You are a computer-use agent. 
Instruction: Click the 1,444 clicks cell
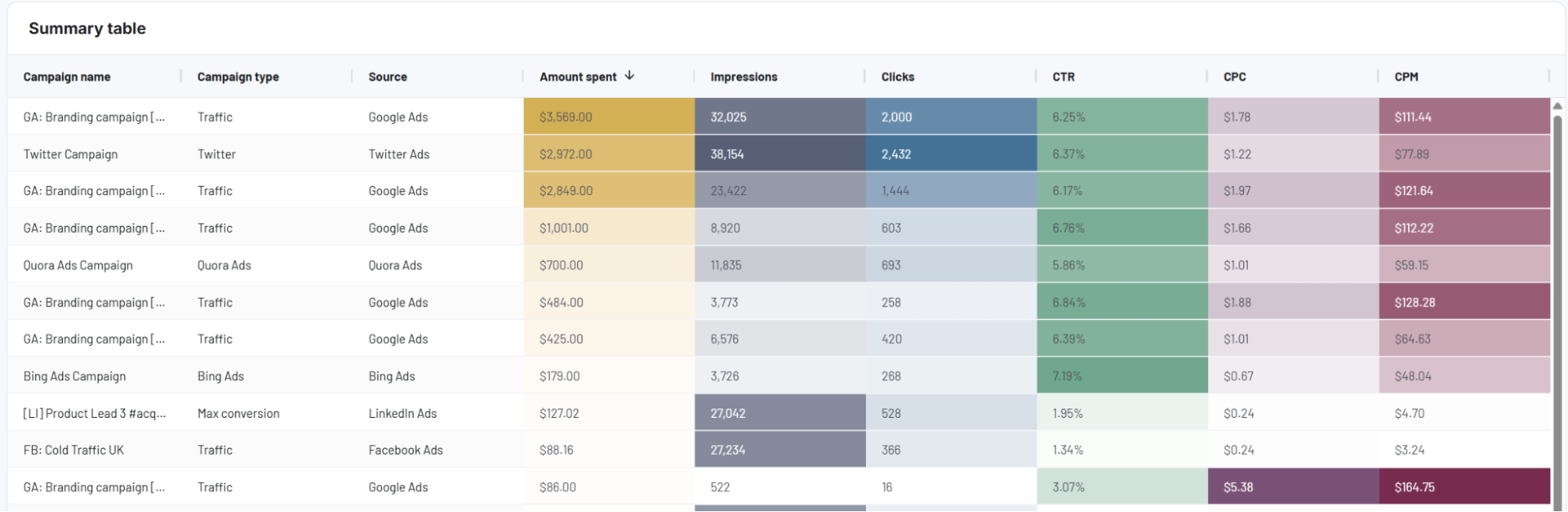click(951, 191)
